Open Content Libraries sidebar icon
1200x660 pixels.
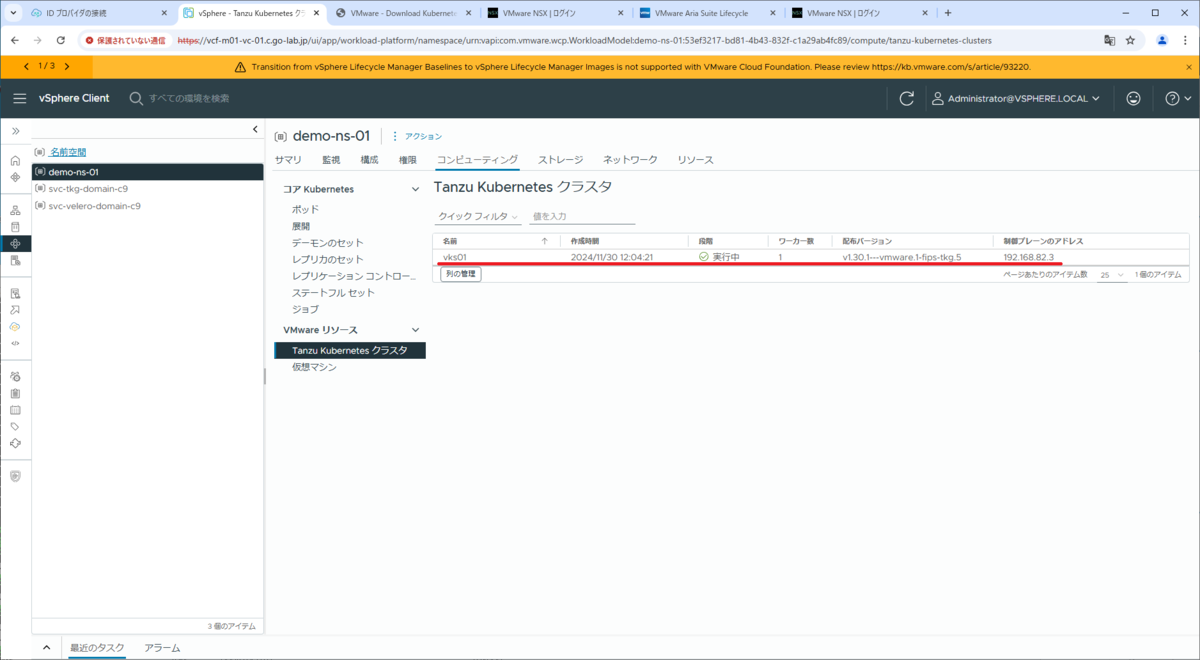tap(15, 227)
